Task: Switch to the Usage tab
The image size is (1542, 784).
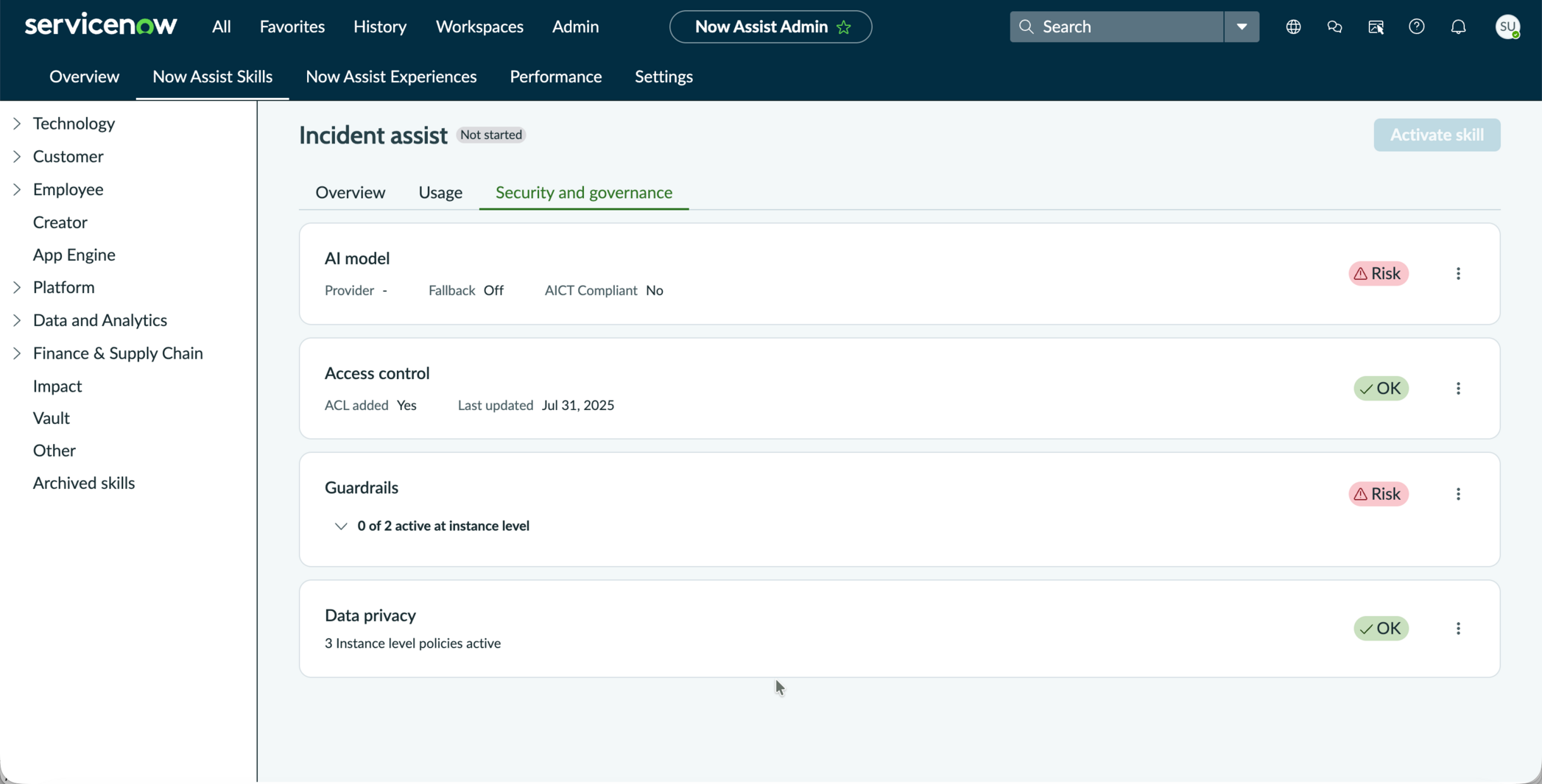Action: tap(440, 192)
